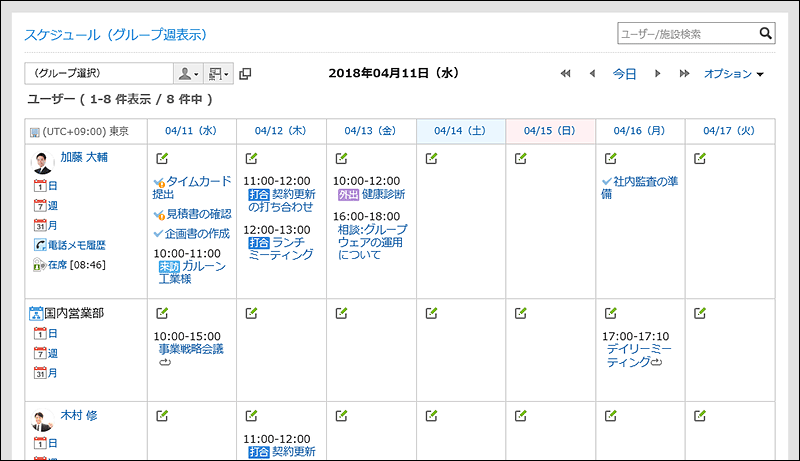Open week view for 加藤 大輔
Viewport: 800px width, 461px height.
45,206
